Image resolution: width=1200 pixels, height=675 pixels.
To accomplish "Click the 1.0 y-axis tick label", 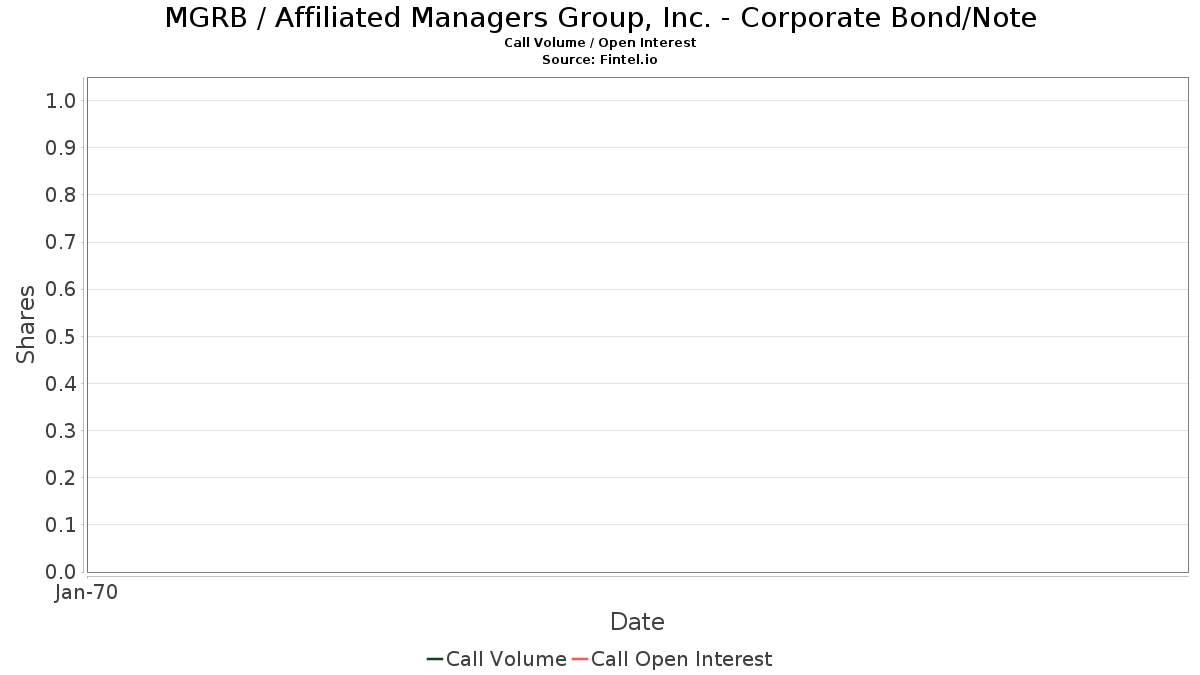I will pyautogui.click(x=61, y=100).
